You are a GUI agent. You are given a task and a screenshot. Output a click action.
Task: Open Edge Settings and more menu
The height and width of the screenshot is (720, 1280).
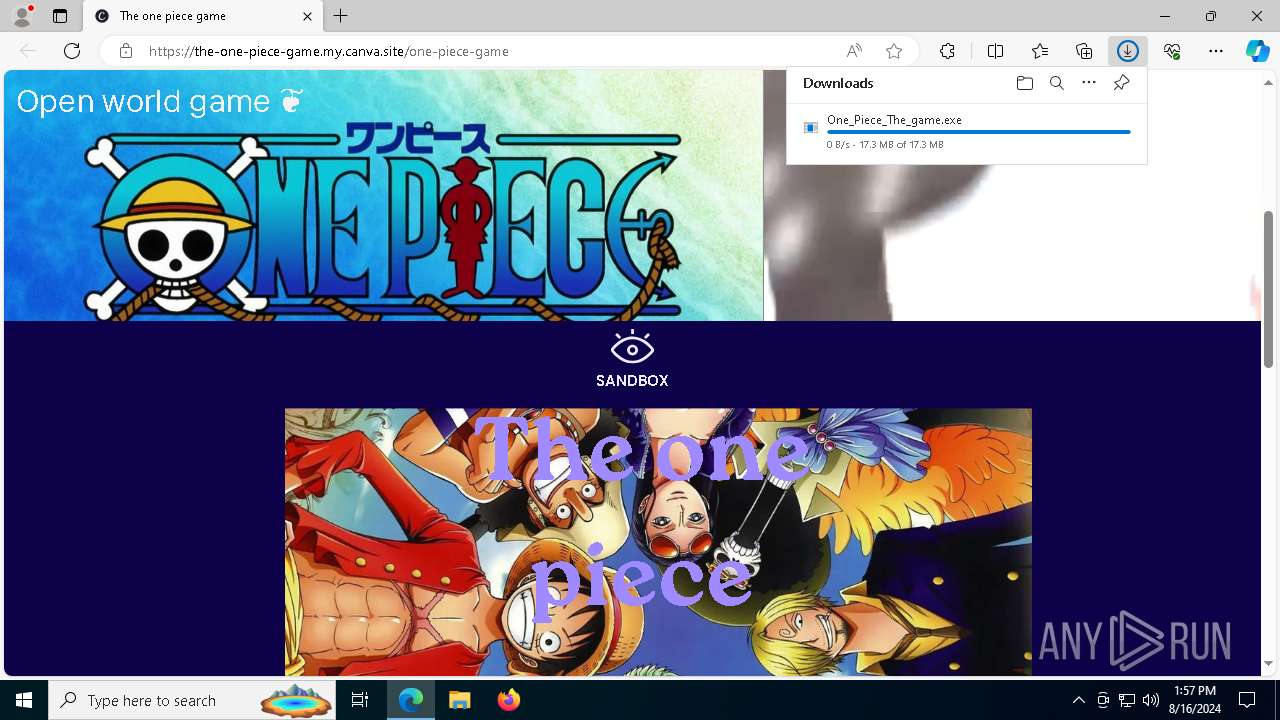pyautogui.click(x=1216, y=51)
